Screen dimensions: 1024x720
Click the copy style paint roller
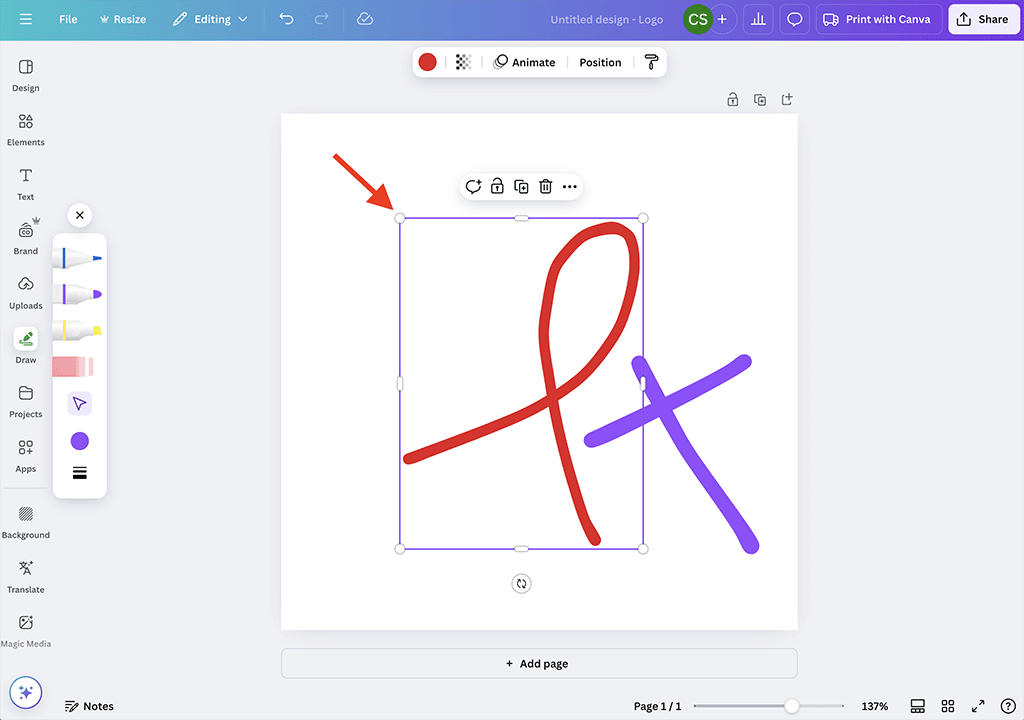click(651, 62)
